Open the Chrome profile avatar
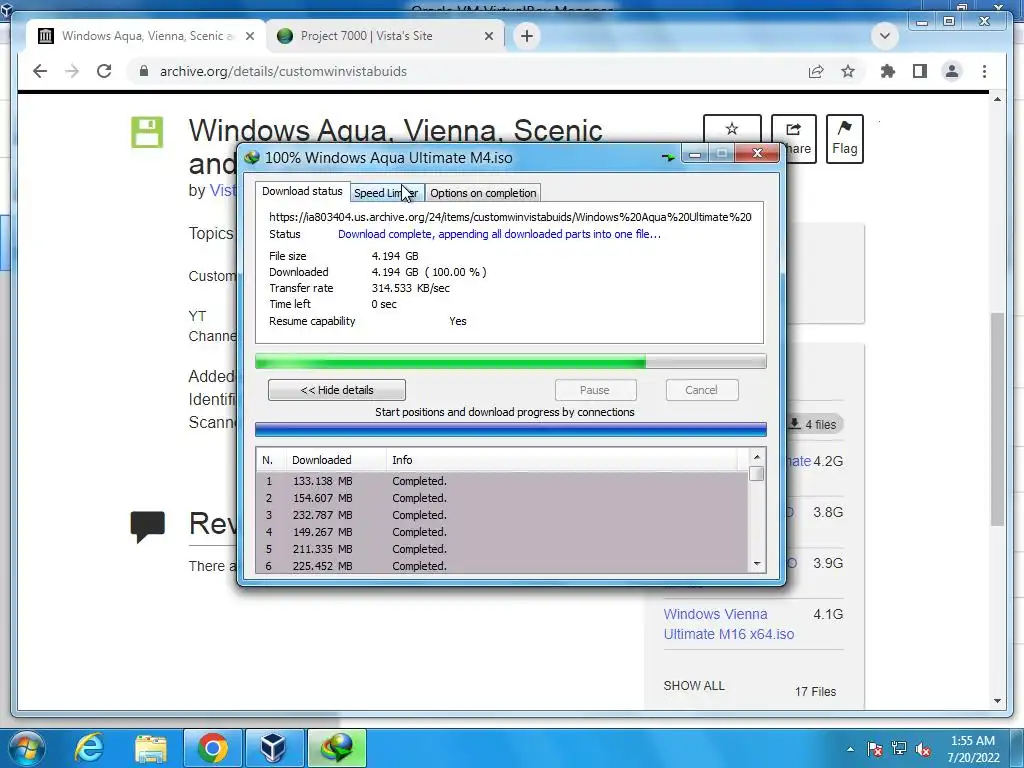This screenshot has height=768, width=1024. click(x=952, y=71)
